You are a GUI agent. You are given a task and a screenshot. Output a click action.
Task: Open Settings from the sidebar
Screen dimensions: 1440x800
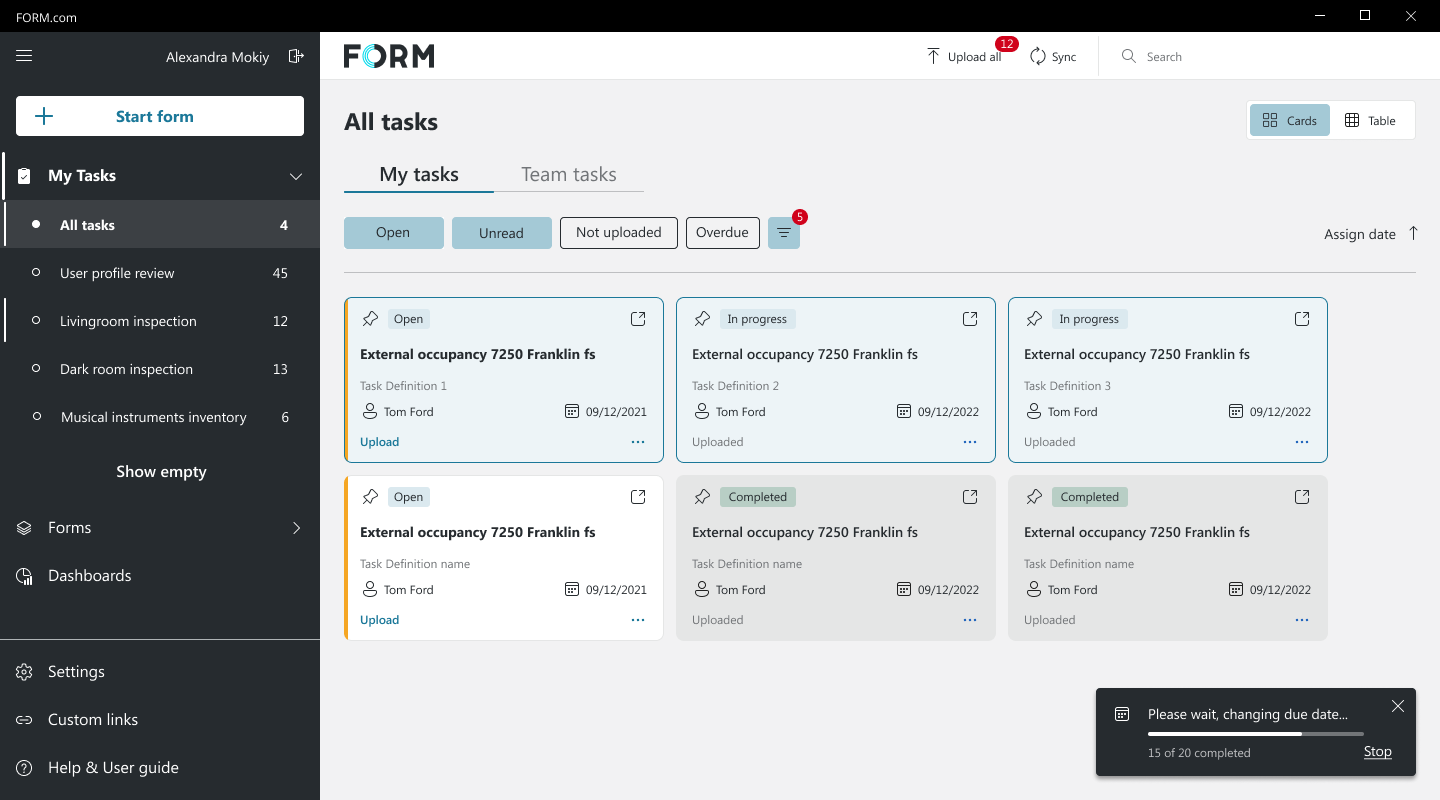[x=76, y=672]
